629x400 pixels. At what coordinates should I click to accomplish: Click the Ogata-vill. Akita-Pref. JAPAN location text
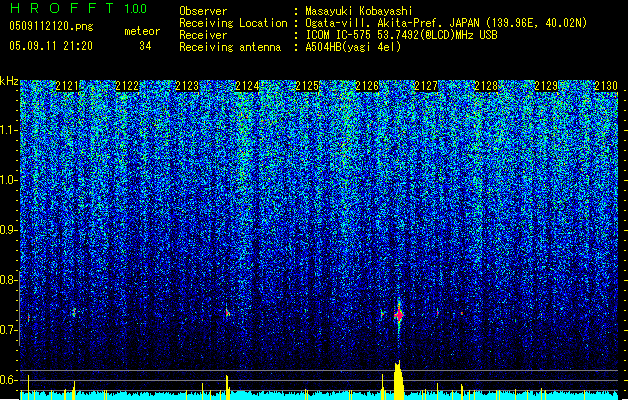click(446, 23)
